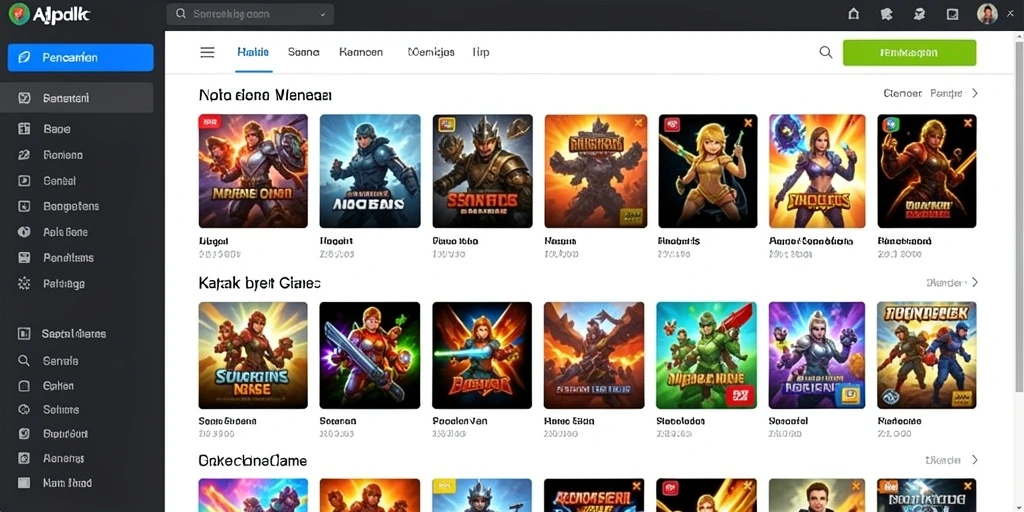This screenshot has width=1024, height=512.
Task: Click the magnifier icon beside Sensie
Action: 24,360
